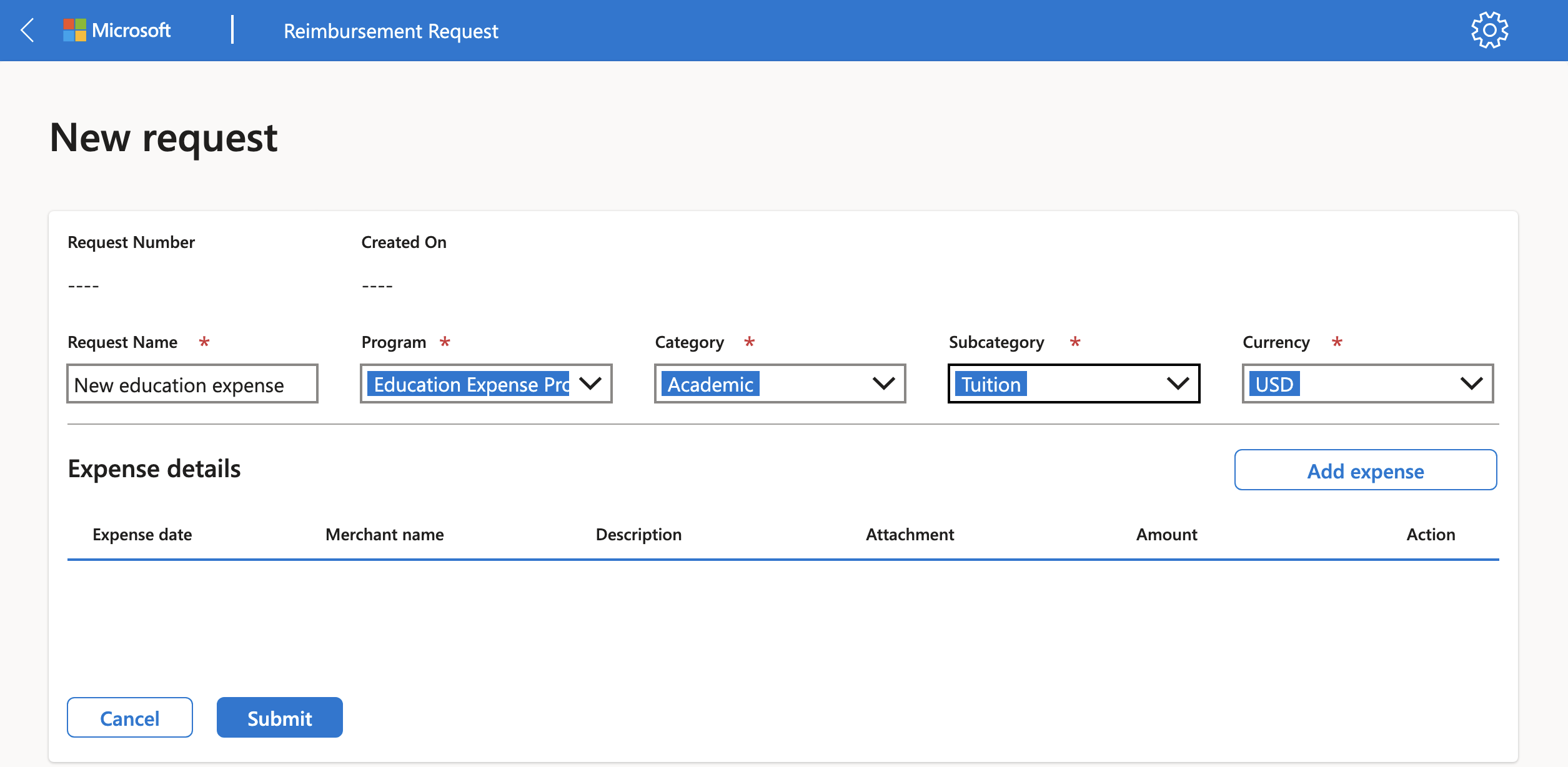Click the Category dropdown arrow icon
Image resolution: width=1568 pixels, height=767 pixels.
click(x=884, y=384)
